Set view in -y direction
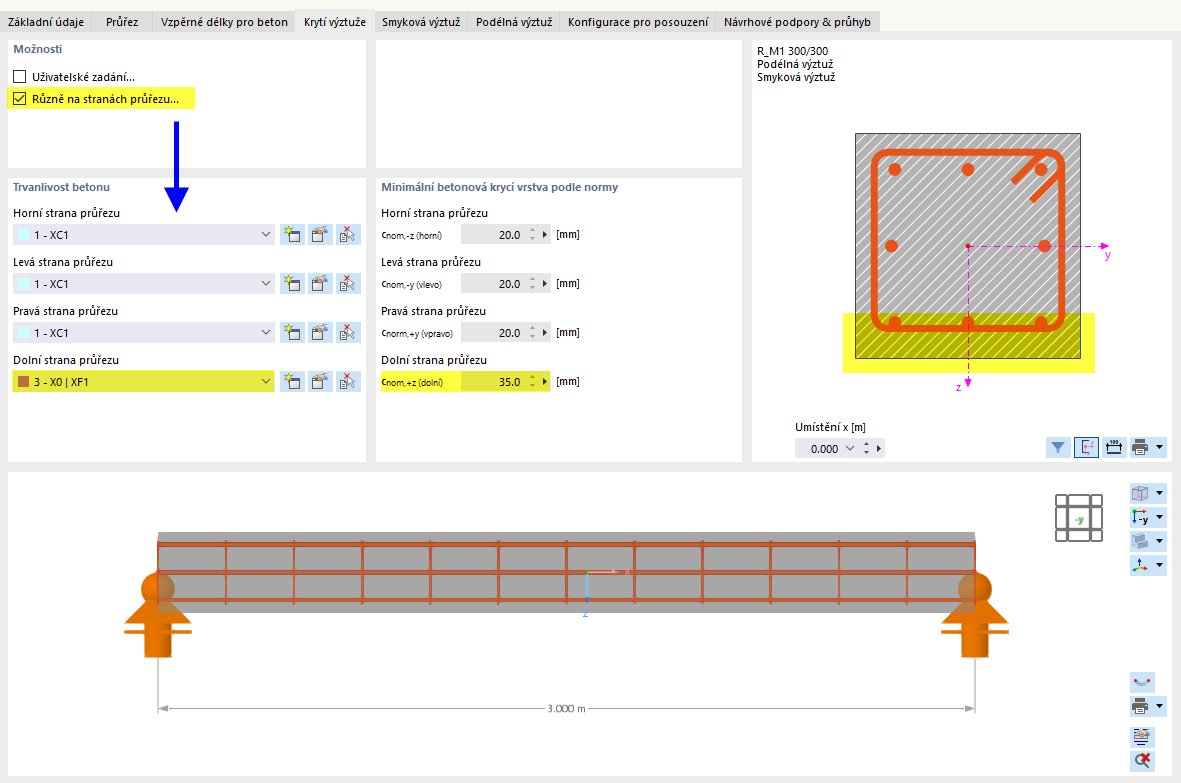1181x783 pixels. 1140,517
